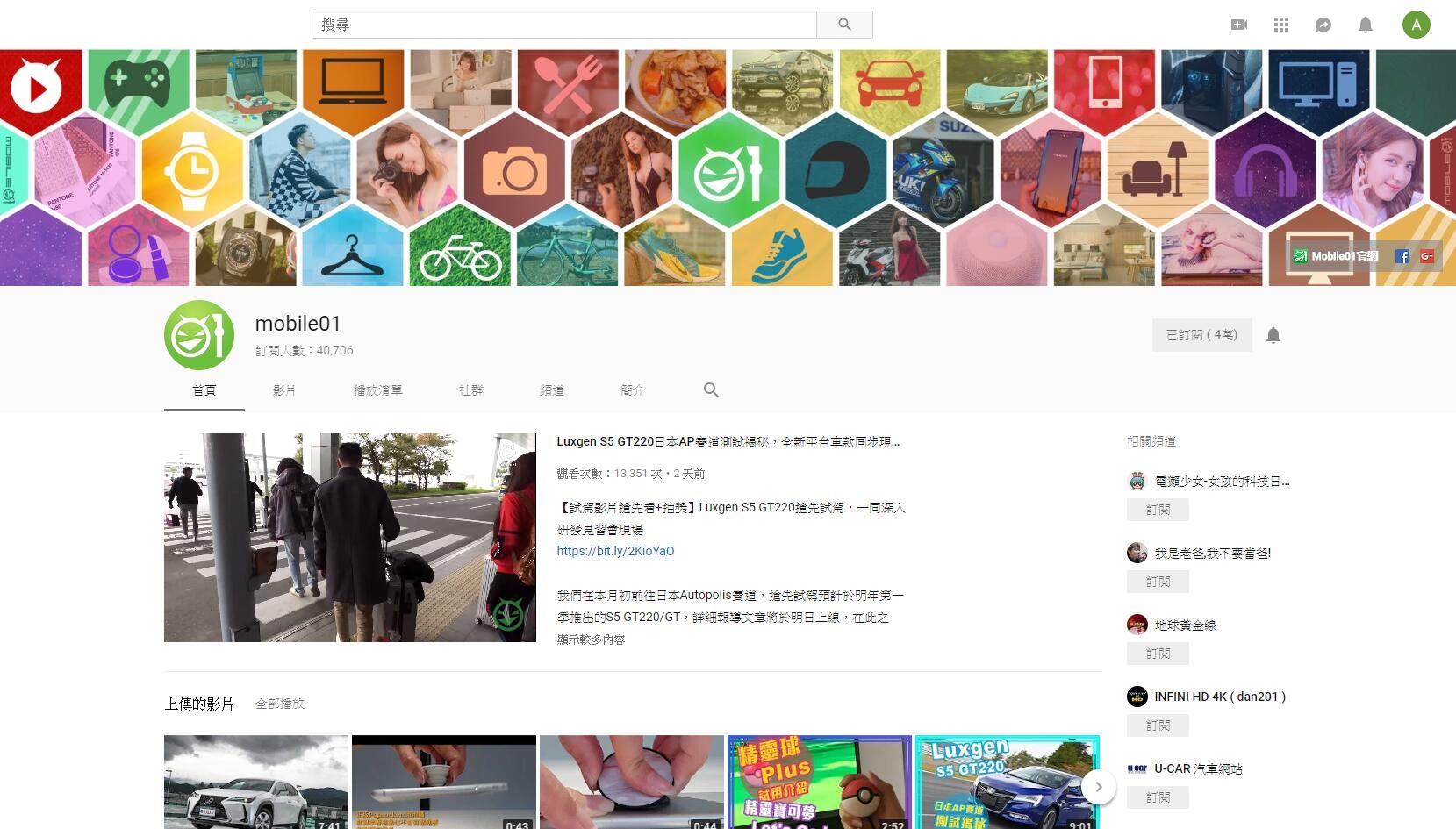
Task: Click subscriber count 訂閱人數:40,706
Action: pyautogui.click(x=305, y=350)
